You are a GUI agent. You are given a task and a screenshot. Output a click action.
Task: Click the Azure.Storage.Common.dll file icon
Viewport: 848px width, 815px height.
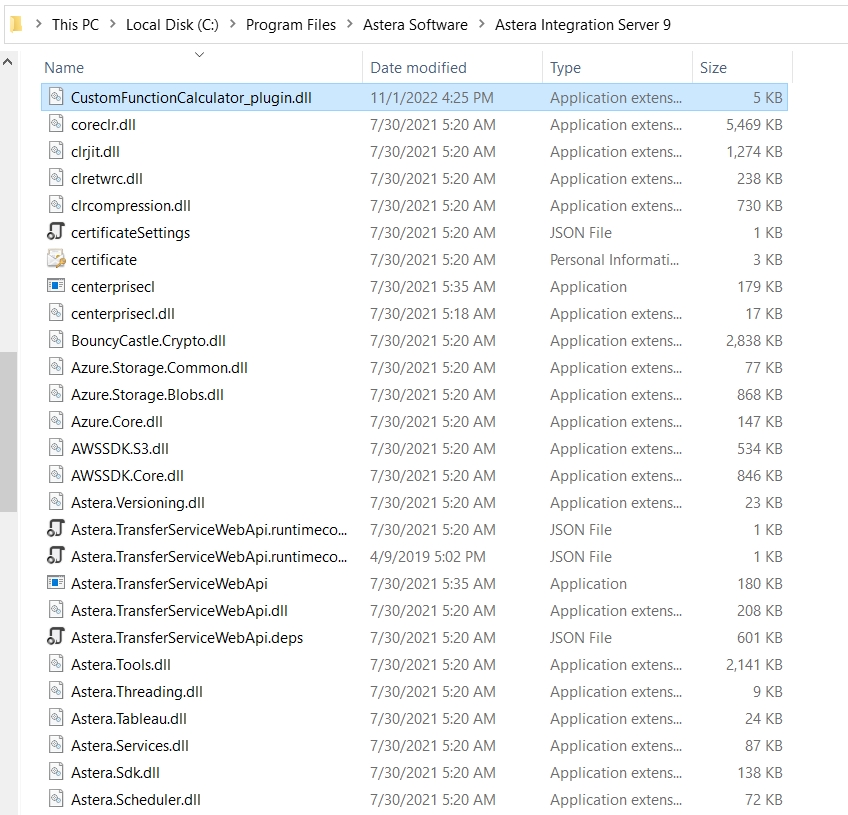click(x=56, y=367)
